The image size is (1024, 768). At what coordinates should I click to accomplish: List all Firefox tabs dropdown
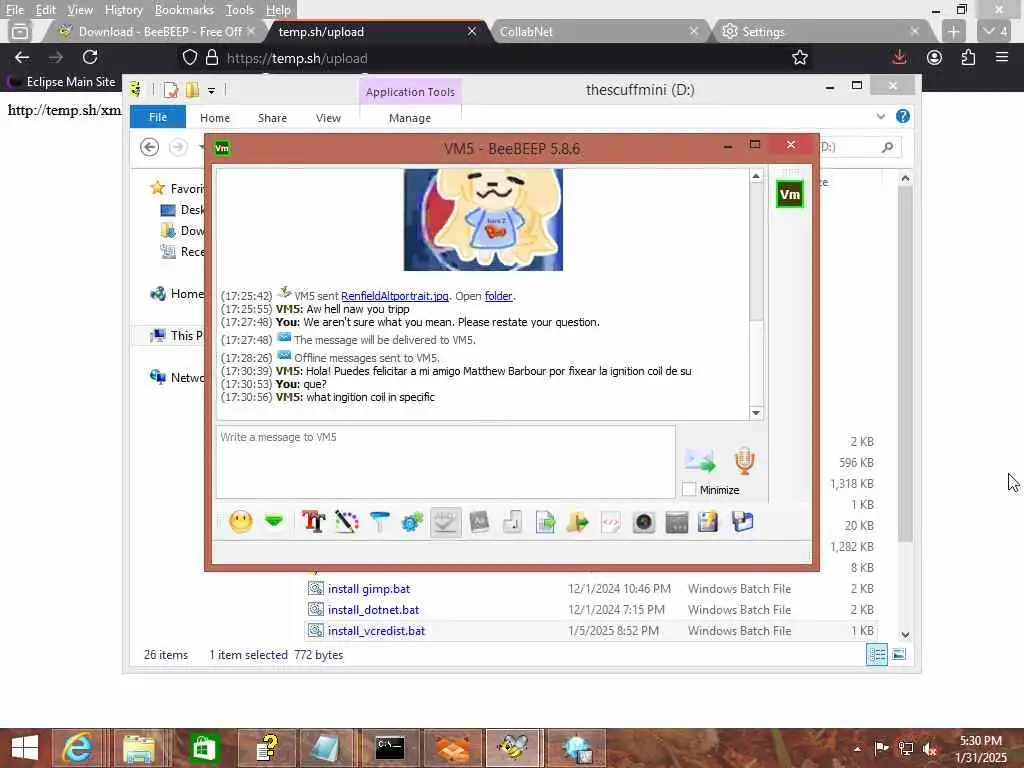(996, 31)
